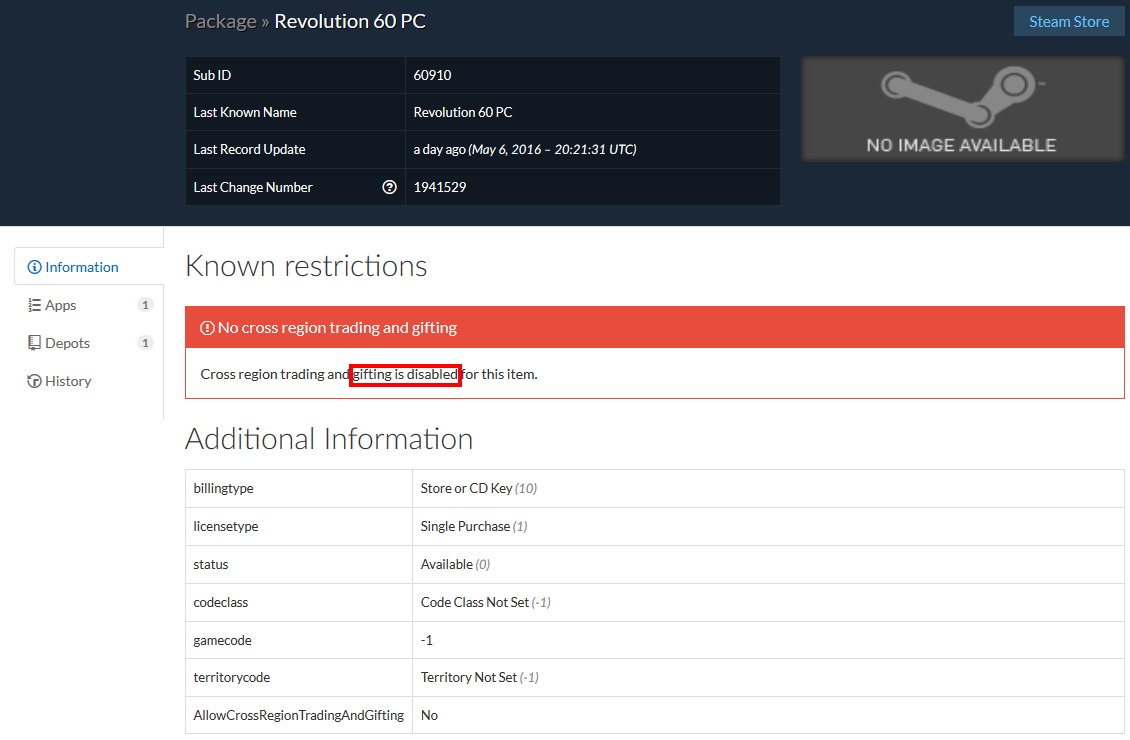Click the warning icon in red restriction banner
The height and width of the screenshot is (740, 1130).
(207, 328)
